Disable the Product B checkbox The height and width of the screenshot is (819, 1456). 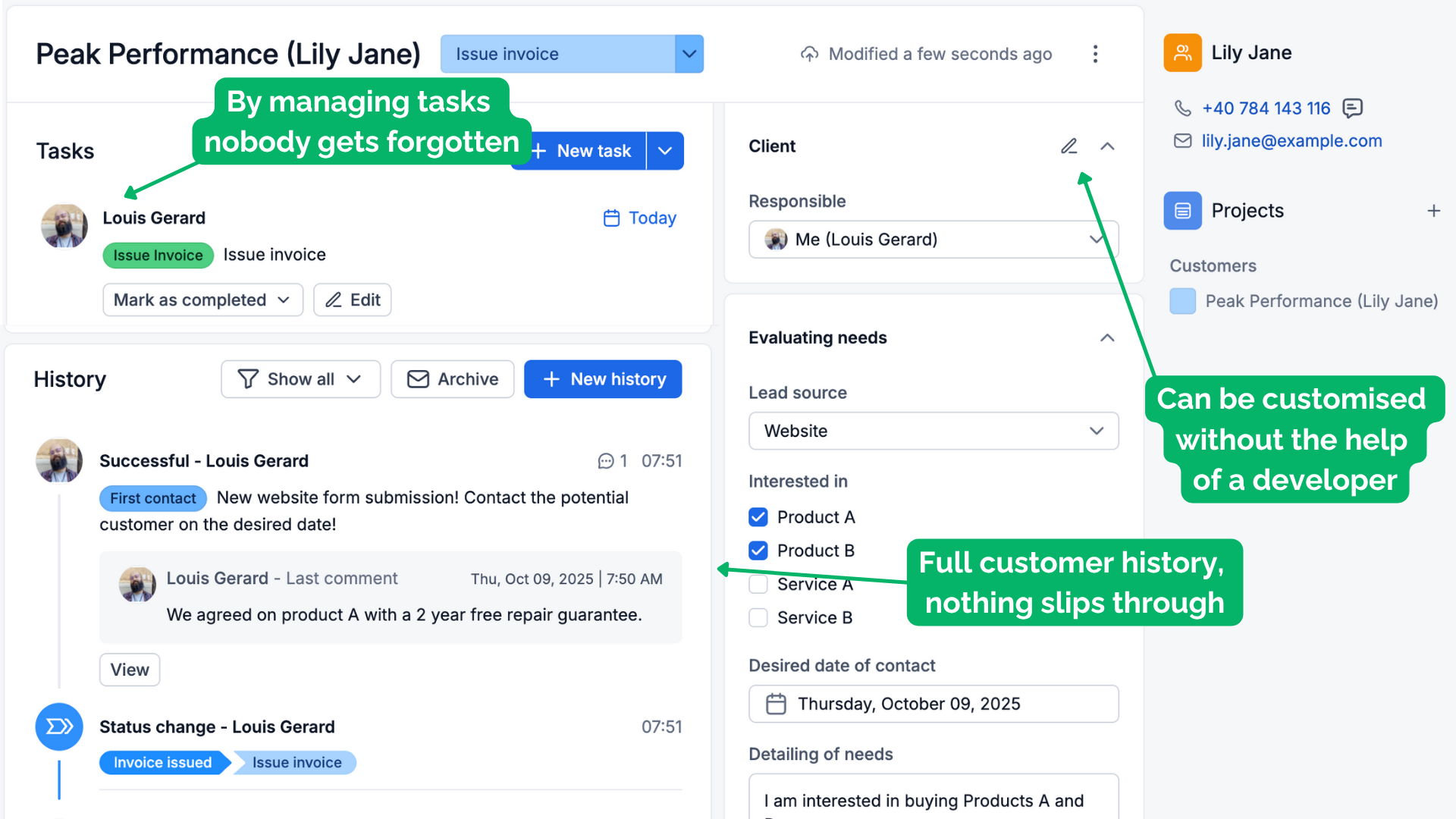758,551
